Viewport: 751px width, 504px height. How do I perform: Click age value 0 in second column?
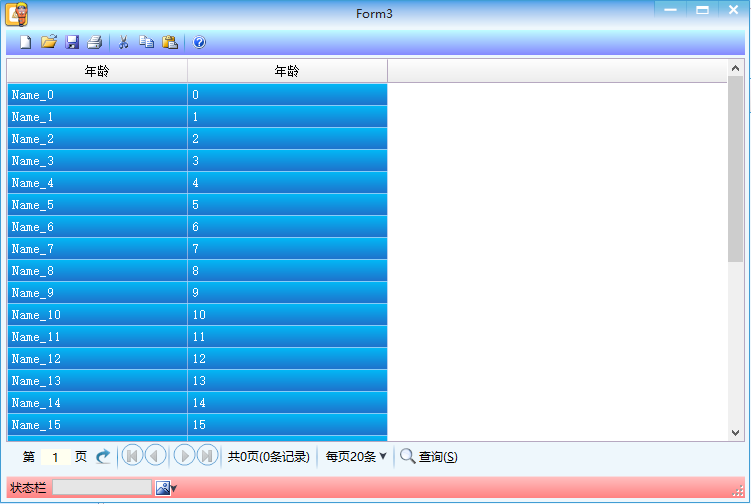[x=287, y=95]
